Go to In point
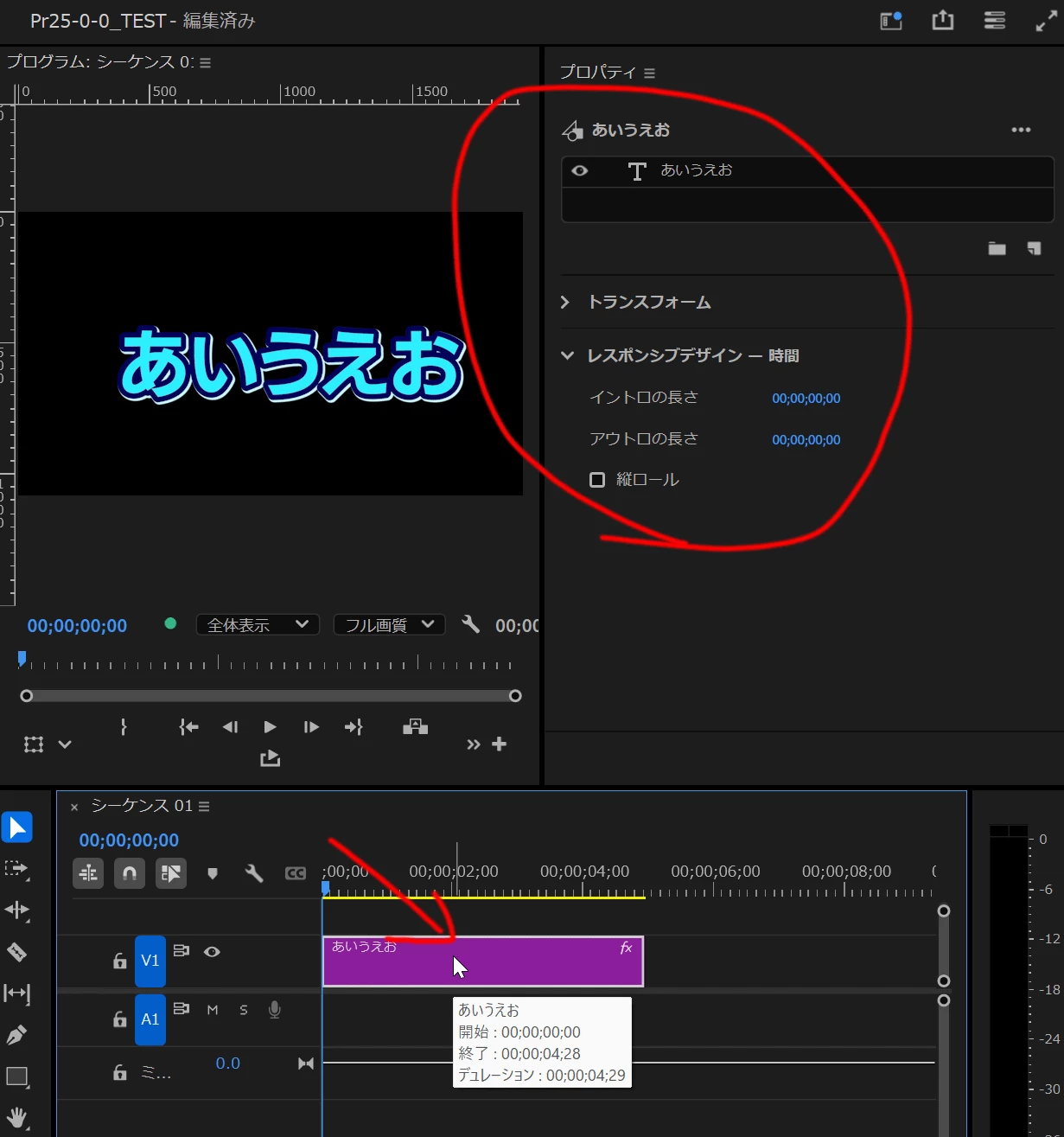 188,727
